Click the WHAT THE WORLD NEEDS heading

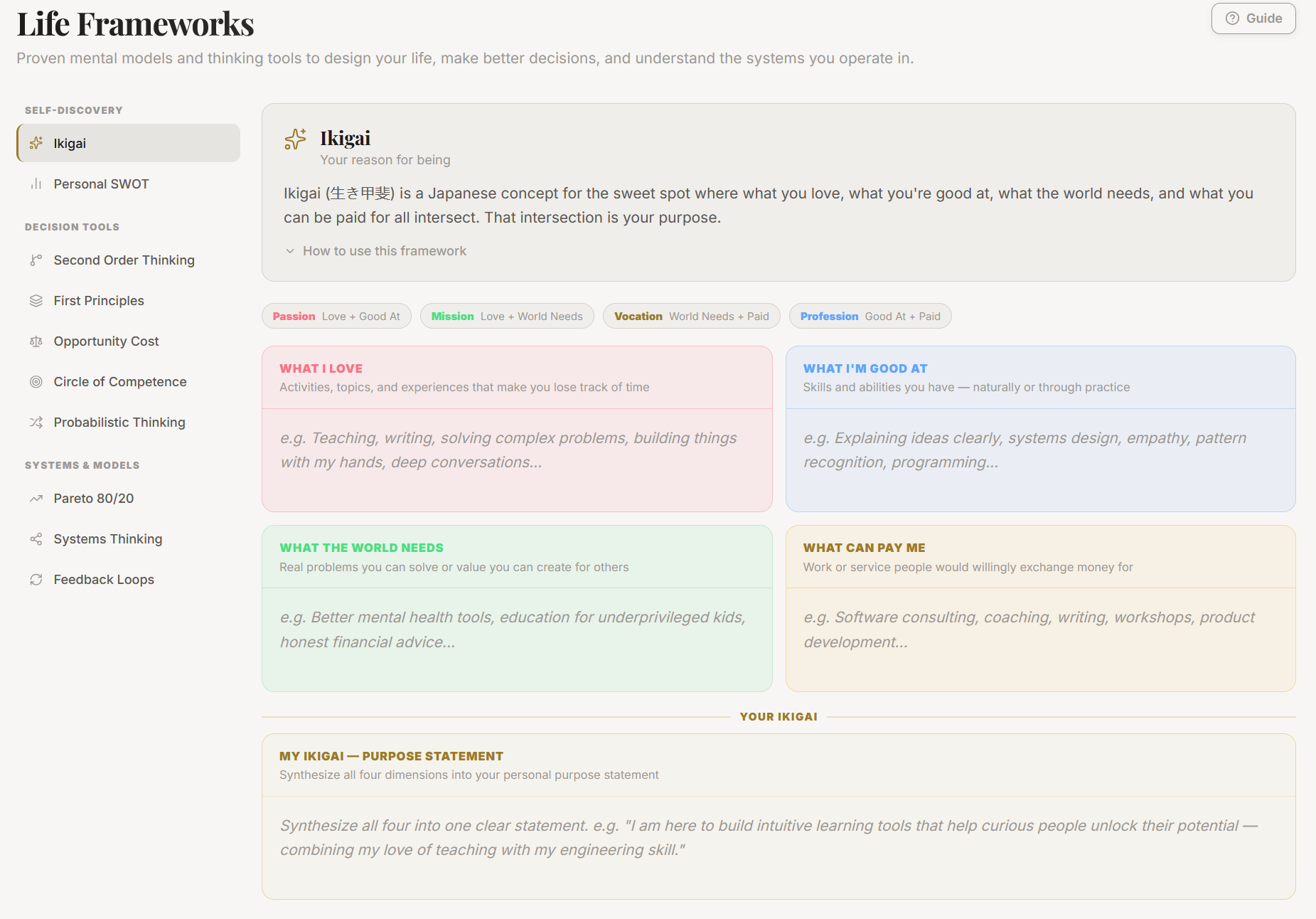[x=361, y=547]
